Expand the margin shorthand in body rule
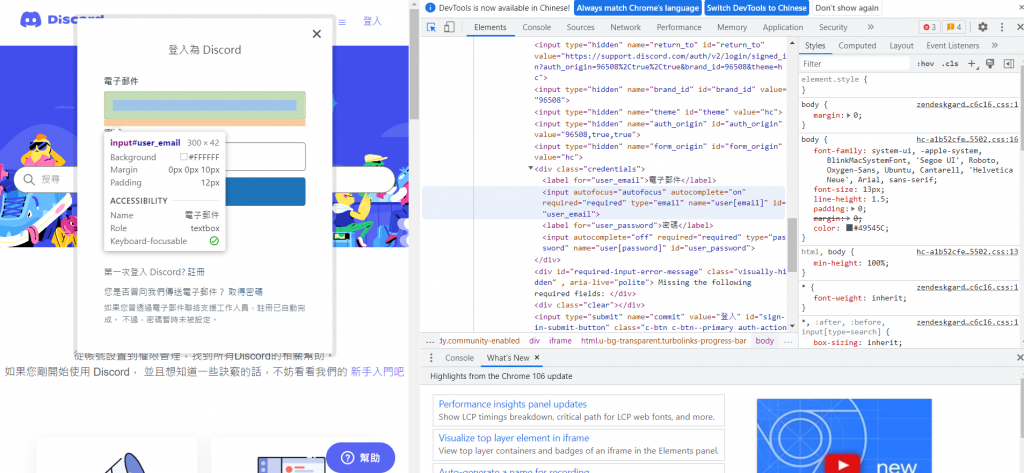The height and width of the screenshot is (473, 1024). (848, 115)
